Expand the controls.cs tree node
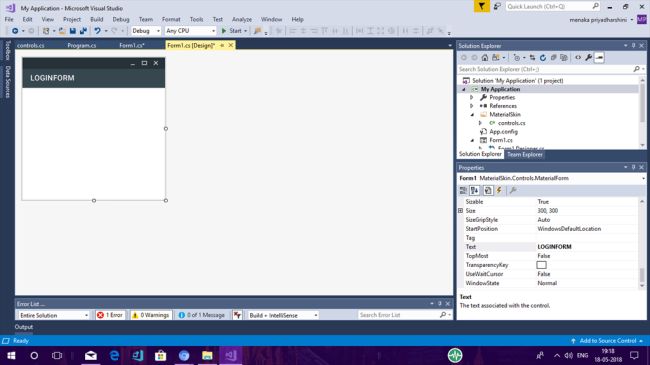The width and height of the screenshot is (650, 365). 480,123
